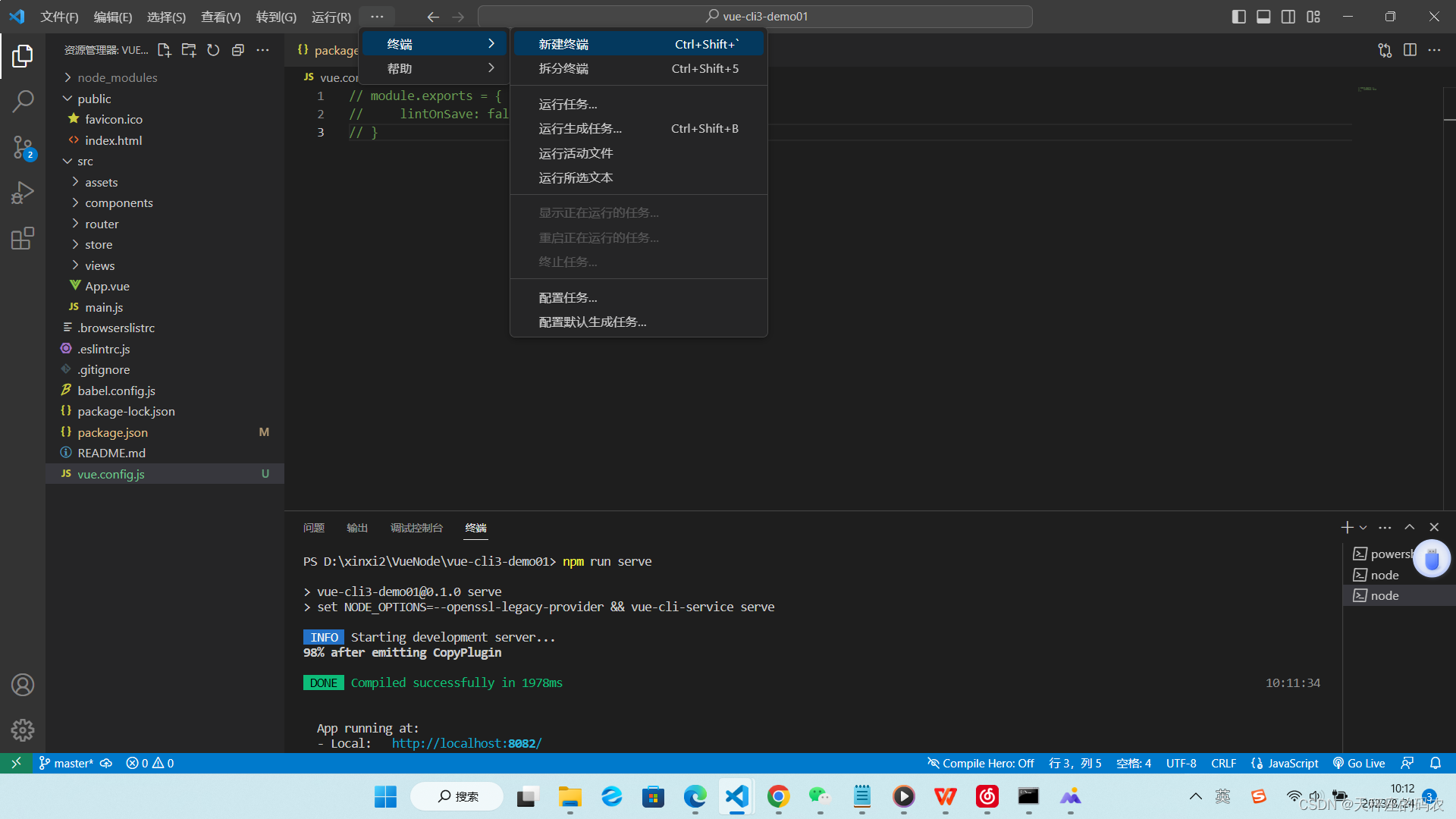
Task: Click 运行任务 menu option
Action: point(568,103)
